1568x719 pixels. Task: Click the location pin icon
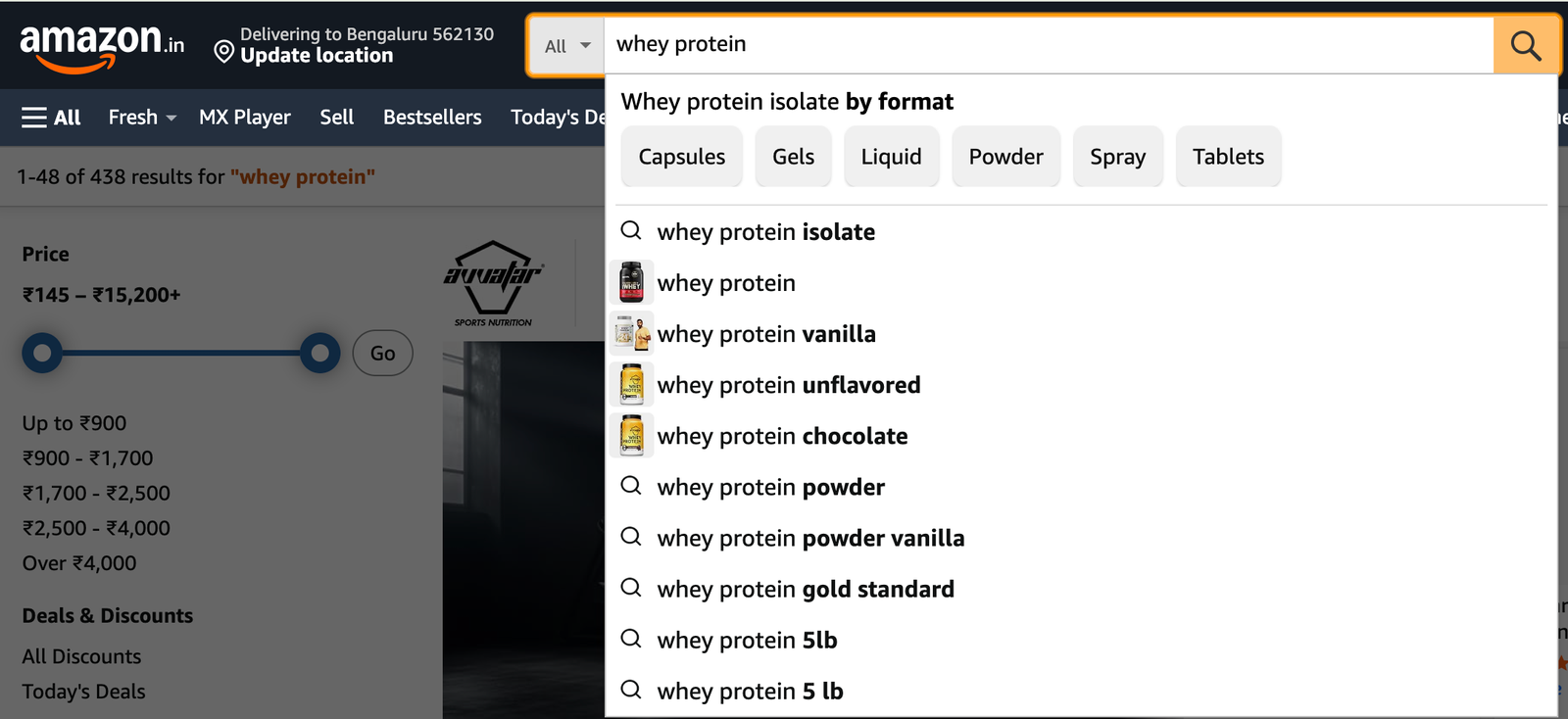tap(224, 51)
